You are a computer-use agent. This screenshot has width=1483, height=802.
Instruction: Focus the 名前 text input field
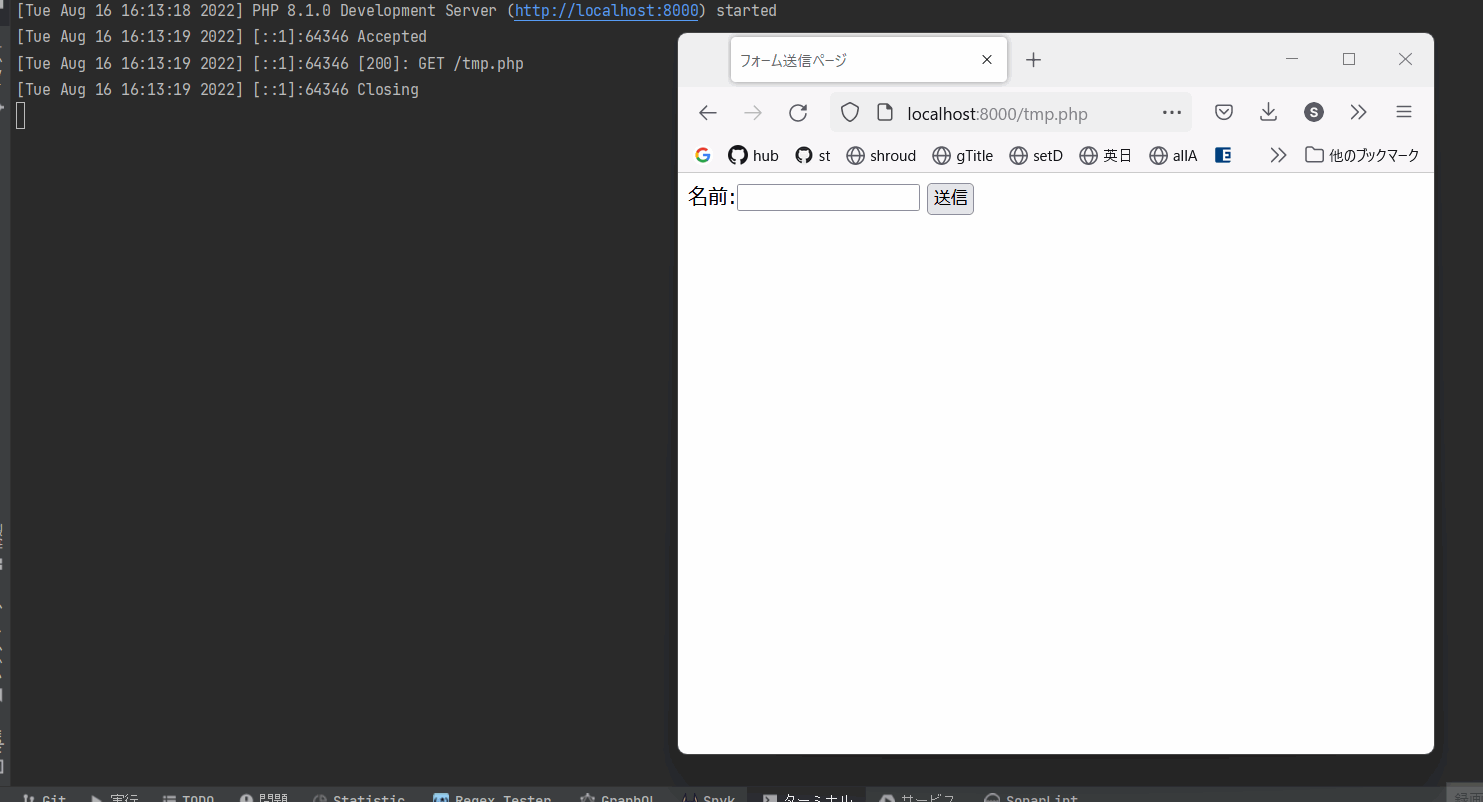pos(828,198)
